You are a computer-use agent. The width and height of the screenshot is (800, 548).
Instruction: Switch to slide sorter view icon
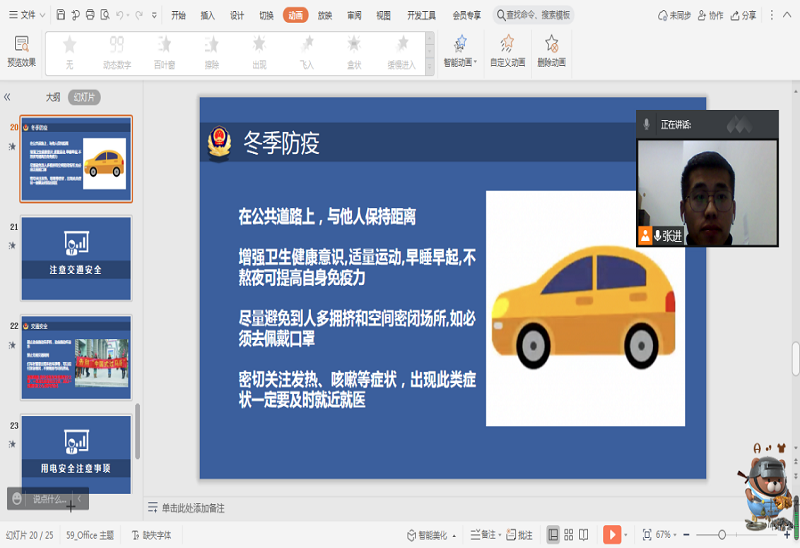coord(568,535)
